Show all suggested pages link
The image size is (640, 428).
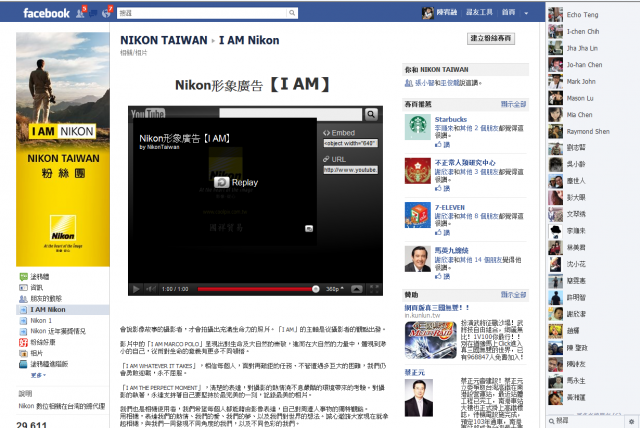pos(513,104)
